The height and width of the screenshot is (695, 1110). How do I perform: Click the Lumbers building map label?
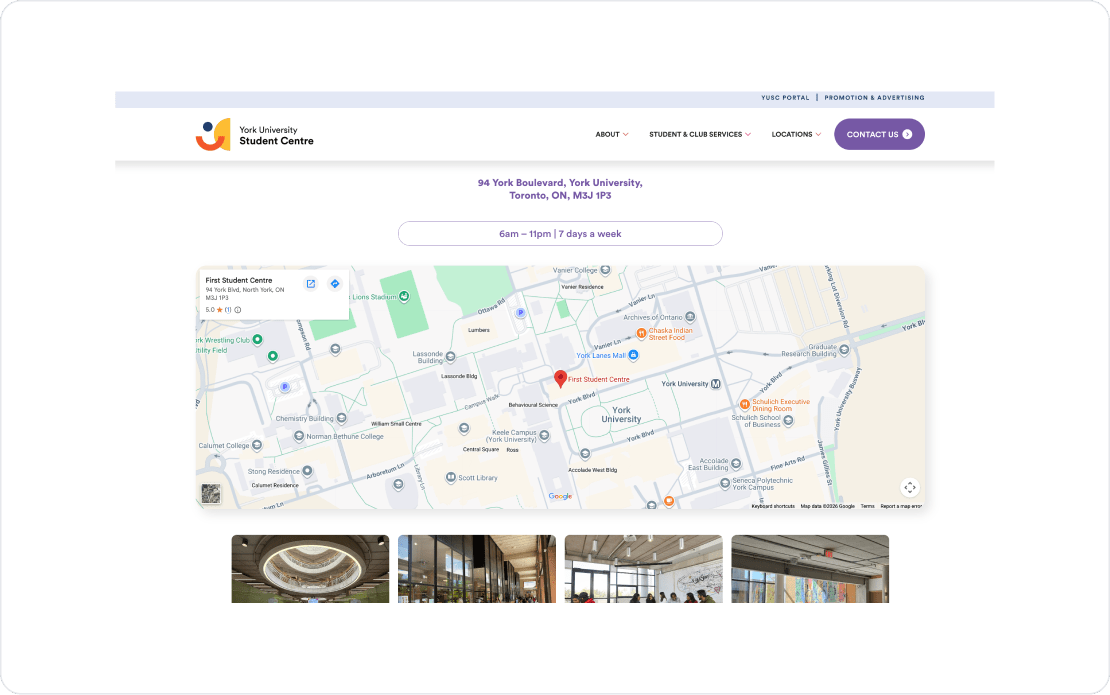coord(479,330)
